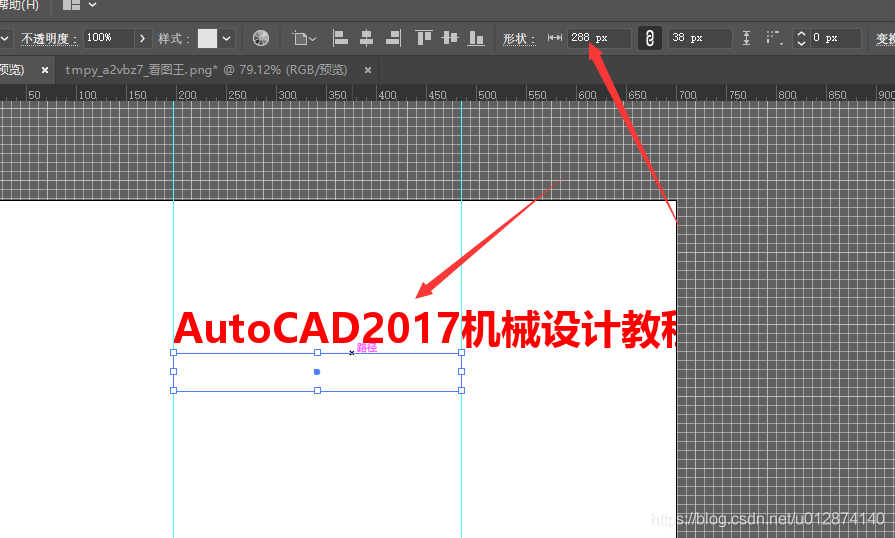Select the red AutoCAD2017机械设计 text
This screenshot has height=538, width=895.
click(425, 329)
